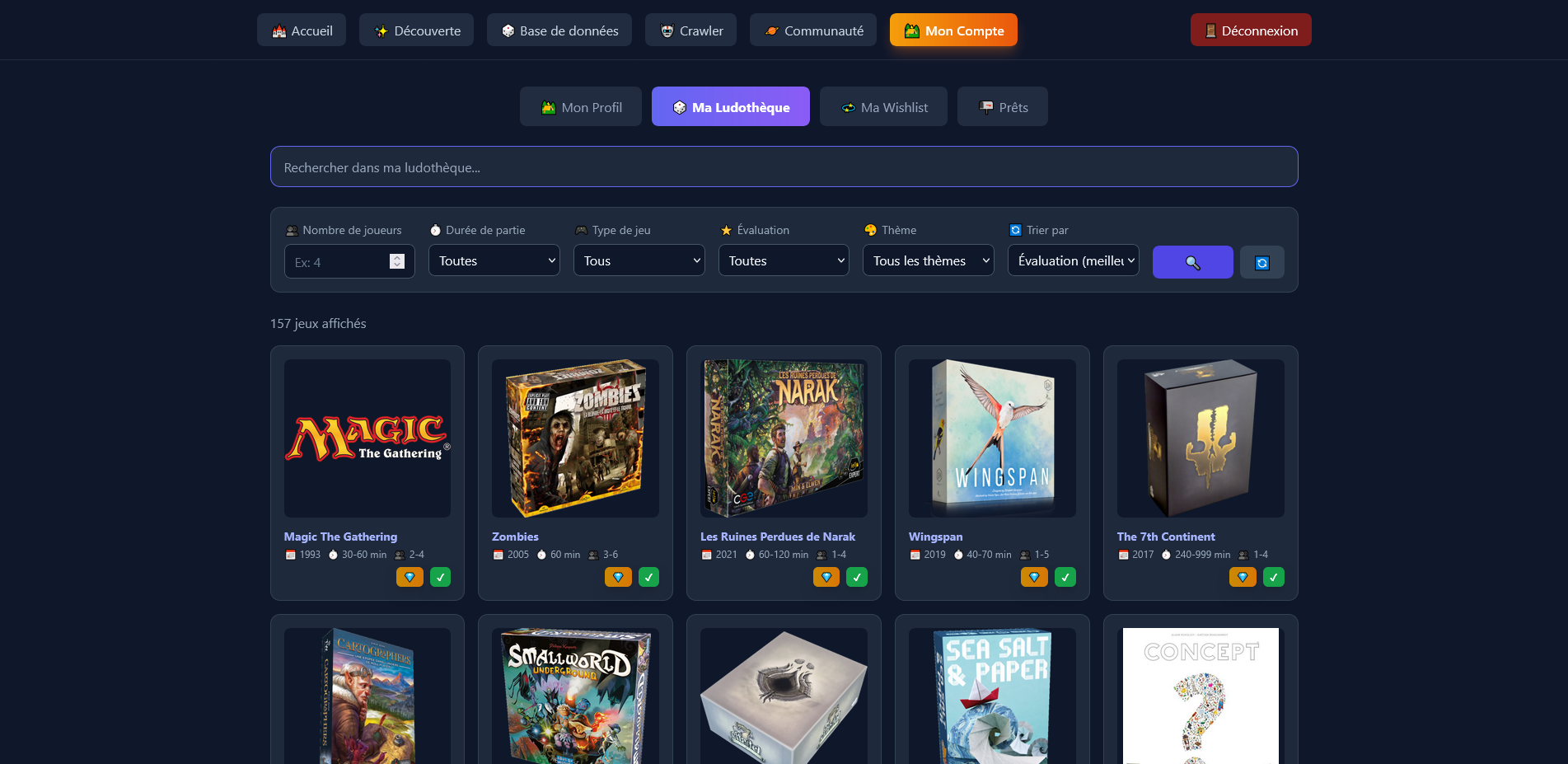Switch to the Ma Wishlist tab
Viewport: 1568px width, 764px height.
(x=883, y=106)
